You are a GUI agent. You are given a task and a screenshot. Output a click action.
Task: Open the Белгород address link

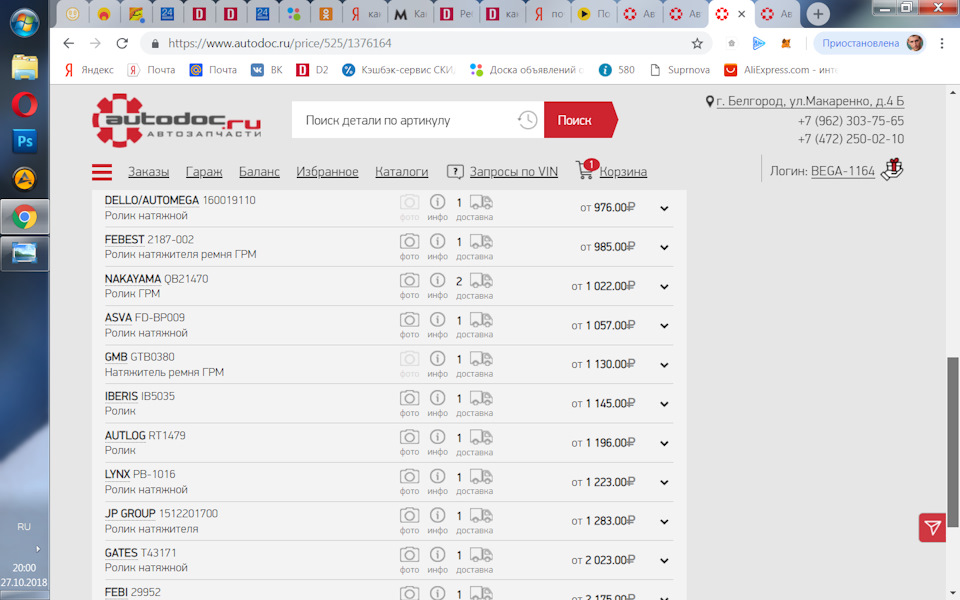click(809, 101)
